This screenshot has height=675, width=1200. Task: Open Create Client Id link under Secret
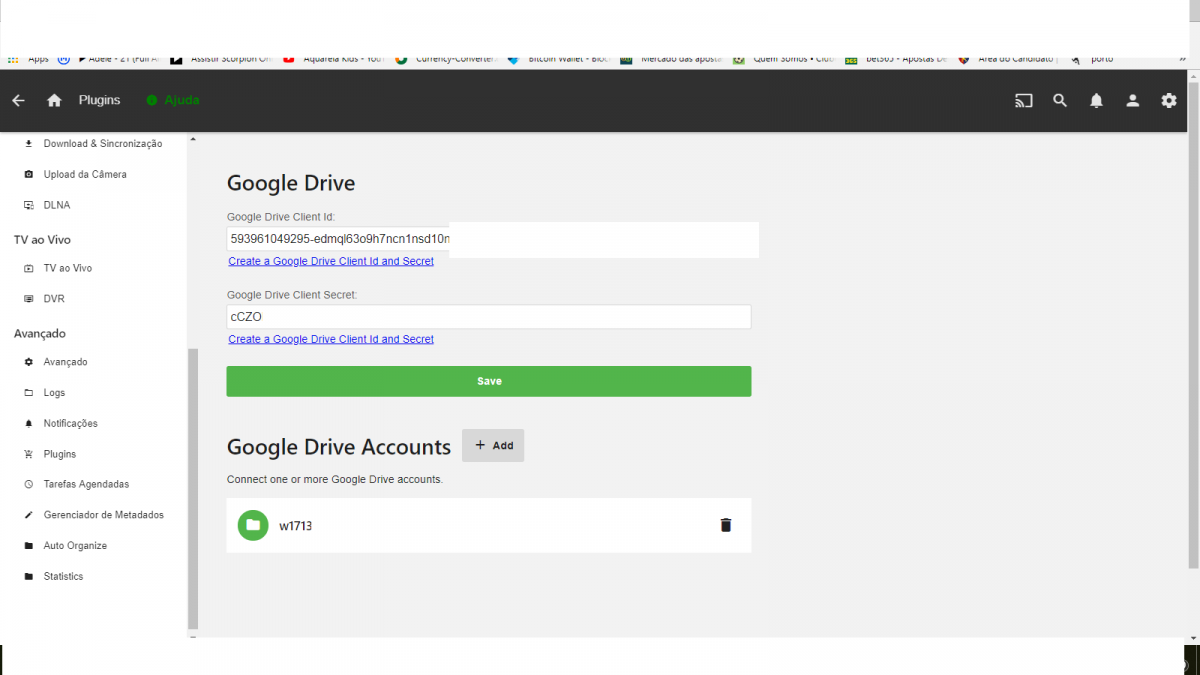[x=331, y=339]
